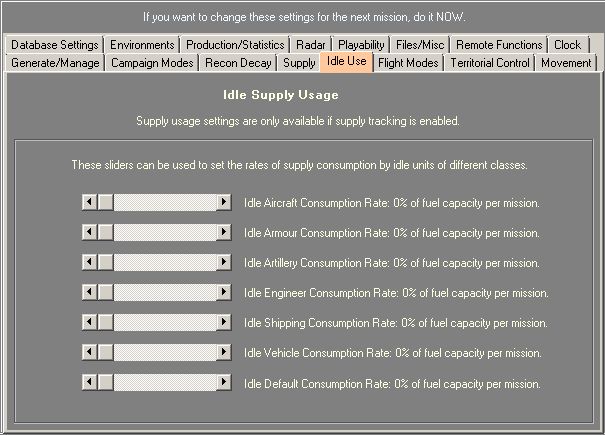Click right arrow of Idle Aircraft slider
This screenshot has width=605, height=435.
(224, 203)
